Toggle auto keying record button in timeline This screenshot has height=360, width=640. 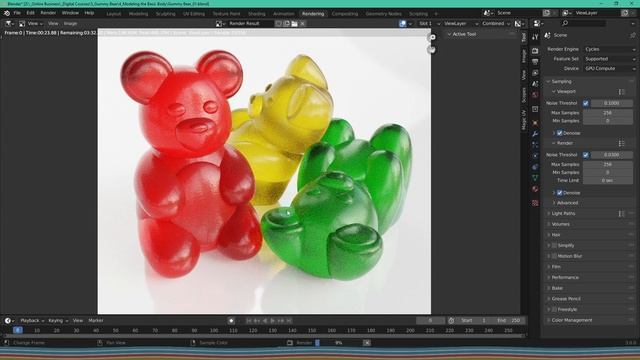click(231, 321)
